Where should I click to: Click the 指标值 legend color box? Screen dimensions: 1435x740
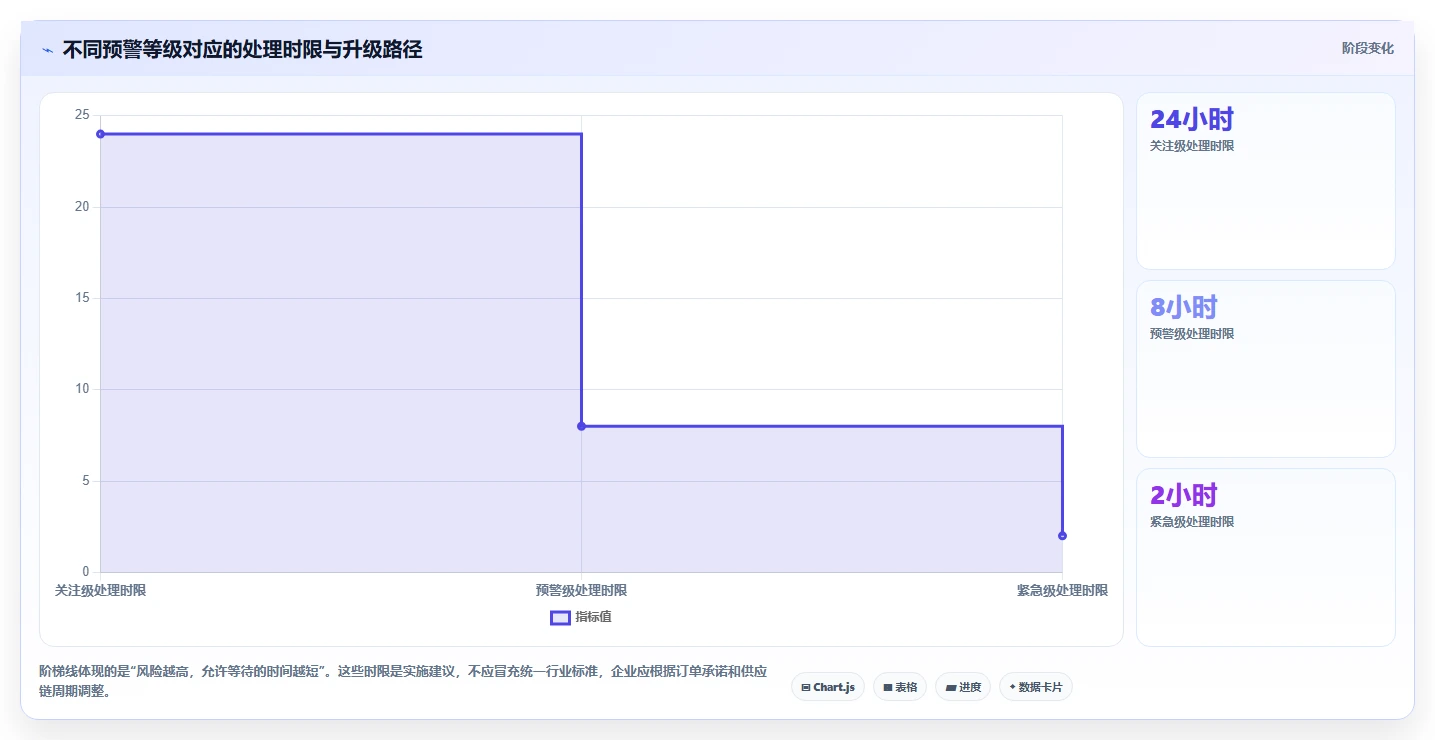point(560,617)
